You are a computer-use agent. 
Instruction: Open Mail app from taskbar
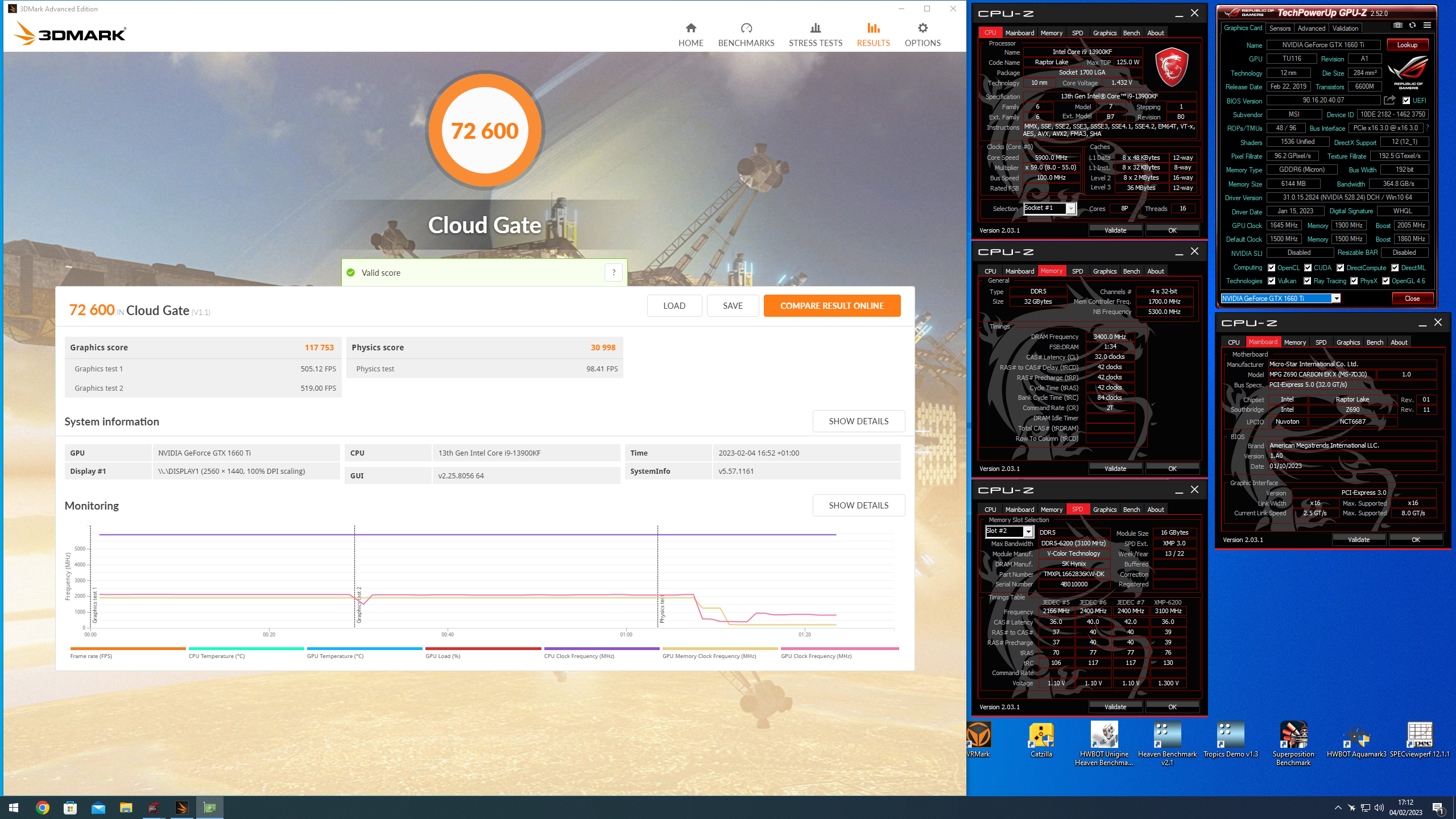tap(98, 808)
